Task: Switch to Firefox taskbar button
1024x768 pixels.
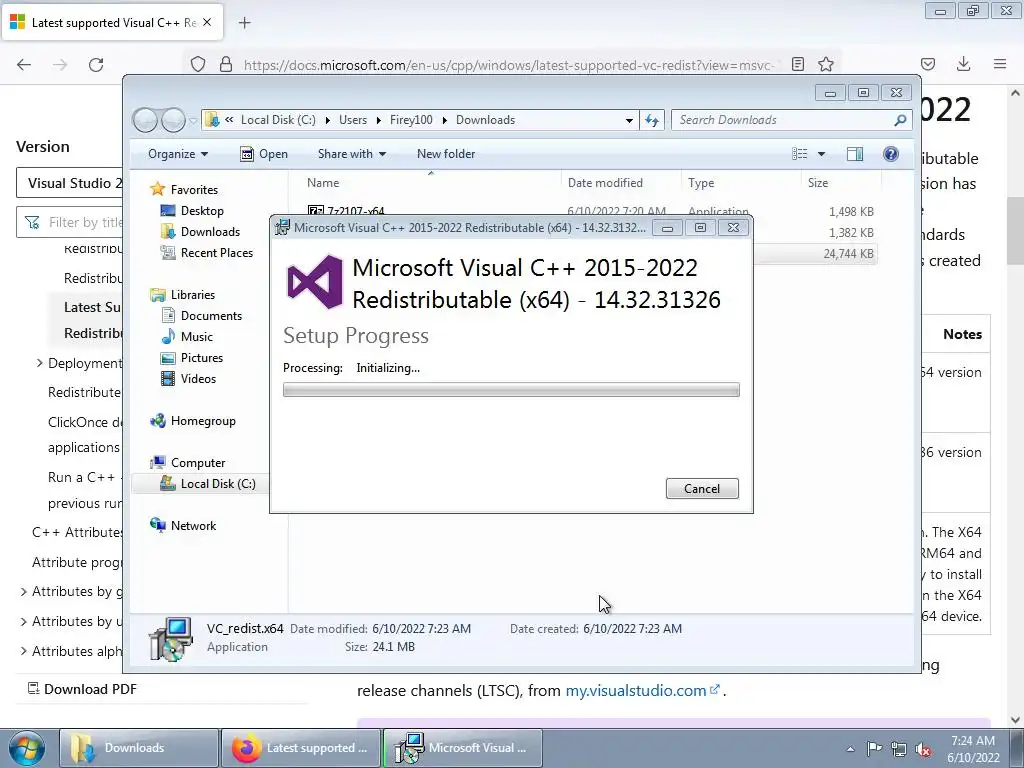Action: click(300, 748)
